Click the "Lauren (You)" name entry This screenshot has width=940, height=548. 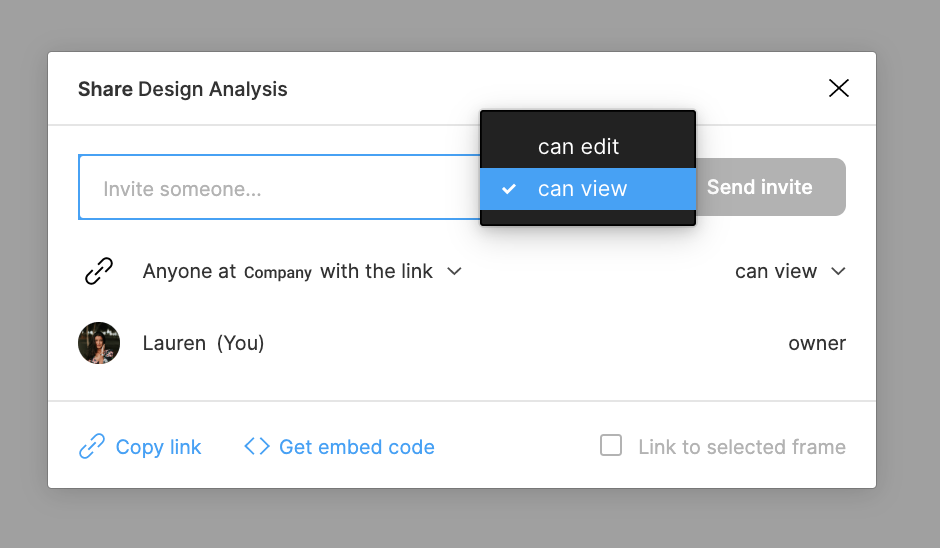pos(203,343)
